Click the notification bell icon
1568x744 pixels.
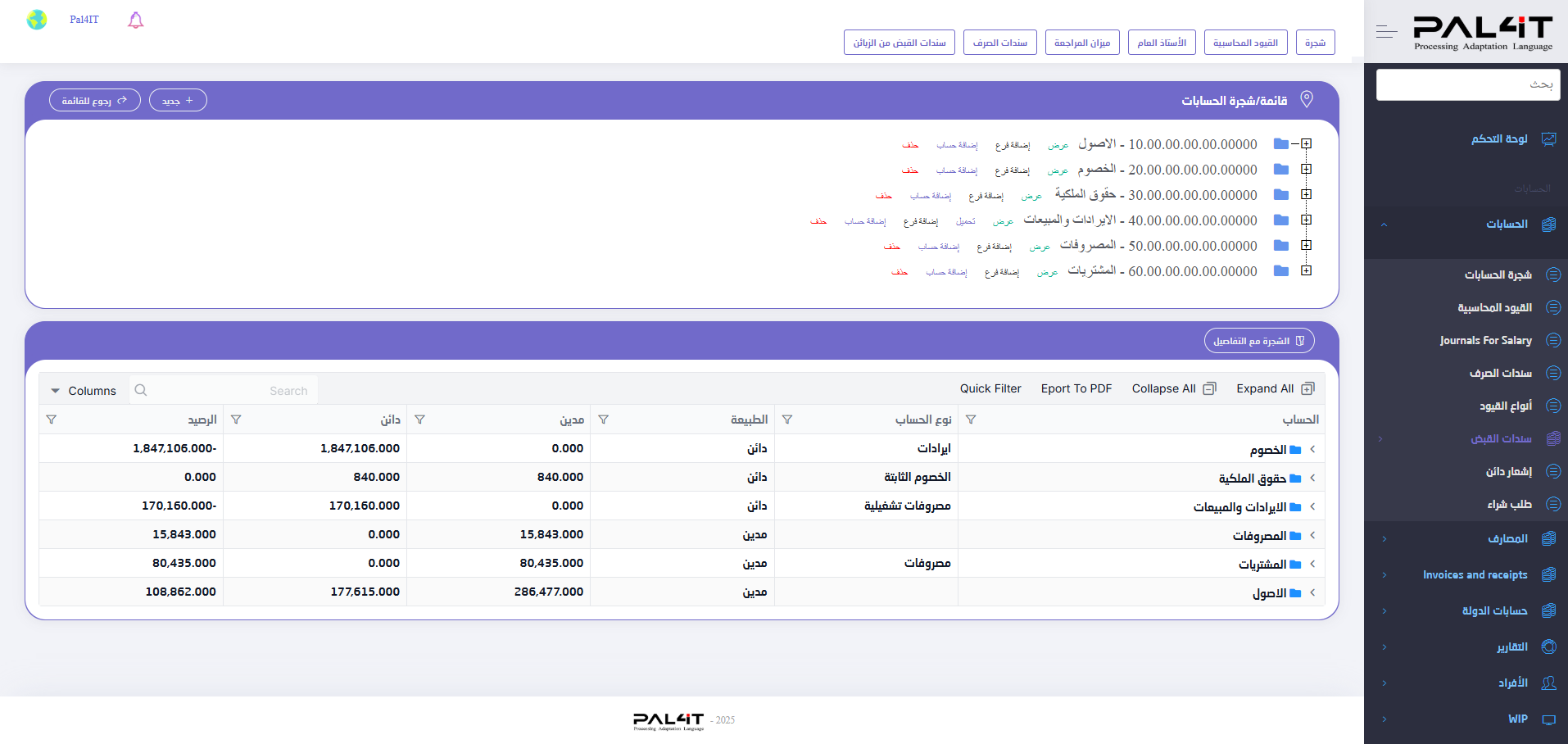point(134,20)
